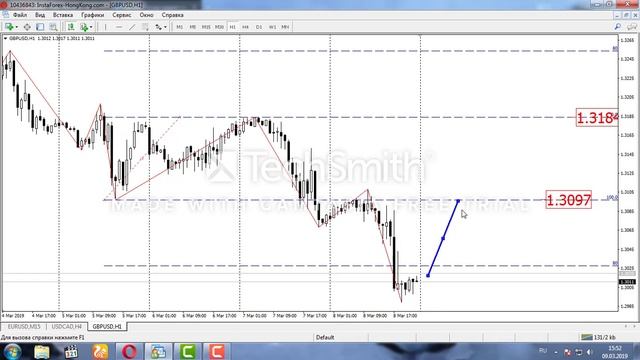The height and width of the screenshot is (360, 640).
Task: Select the trendline drawing tool
Action: (x=132, y=27)
